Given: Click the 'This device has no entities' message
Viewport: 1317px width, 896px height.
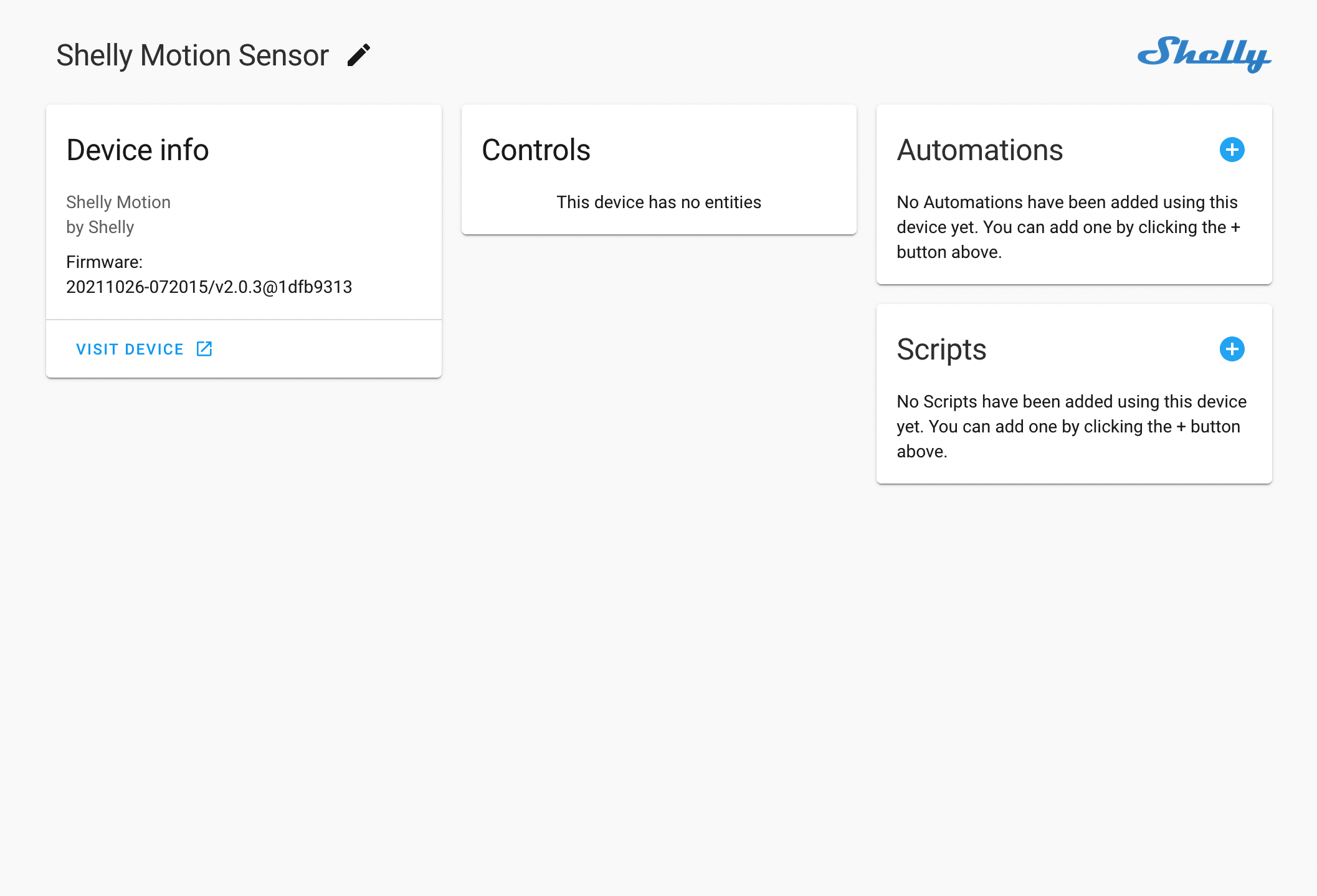Looking at the screenshot, I should pos(658,202).
